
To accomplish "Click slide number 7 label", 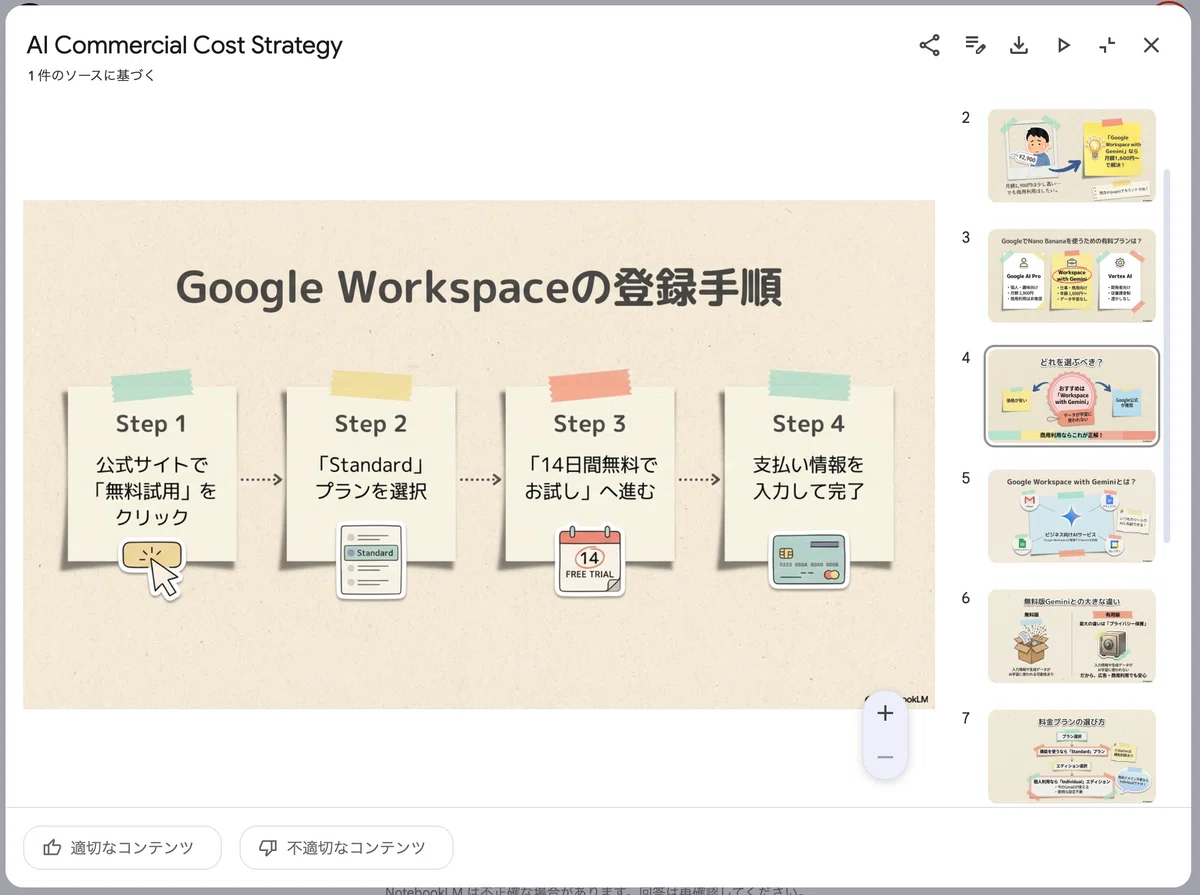I will (966, 718).
